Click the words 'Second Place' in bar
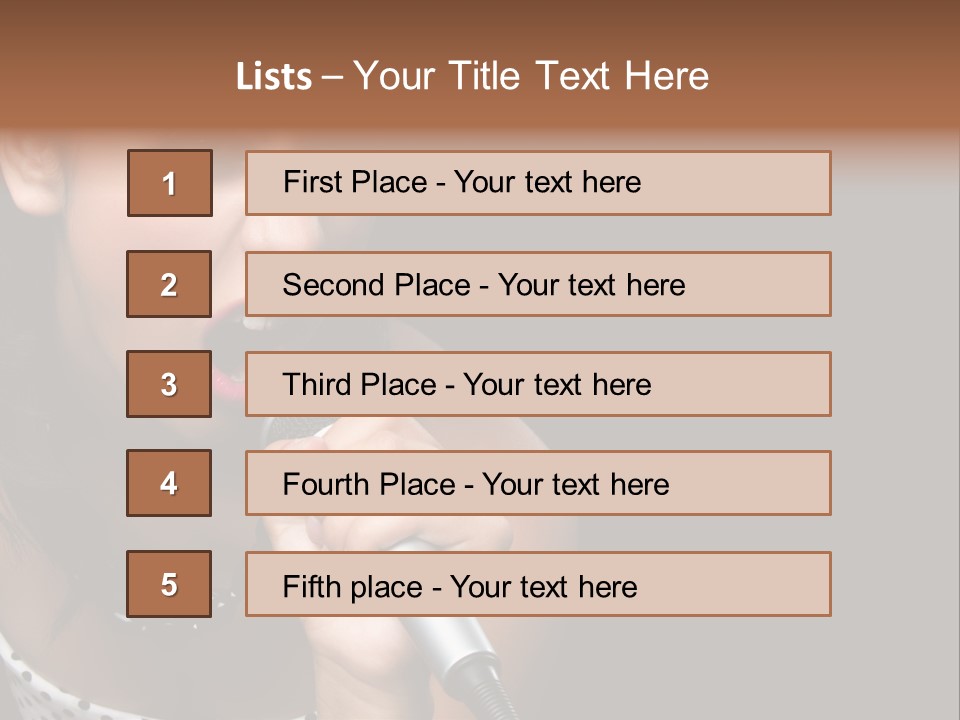Screen dimensions: 960x720 377,285
